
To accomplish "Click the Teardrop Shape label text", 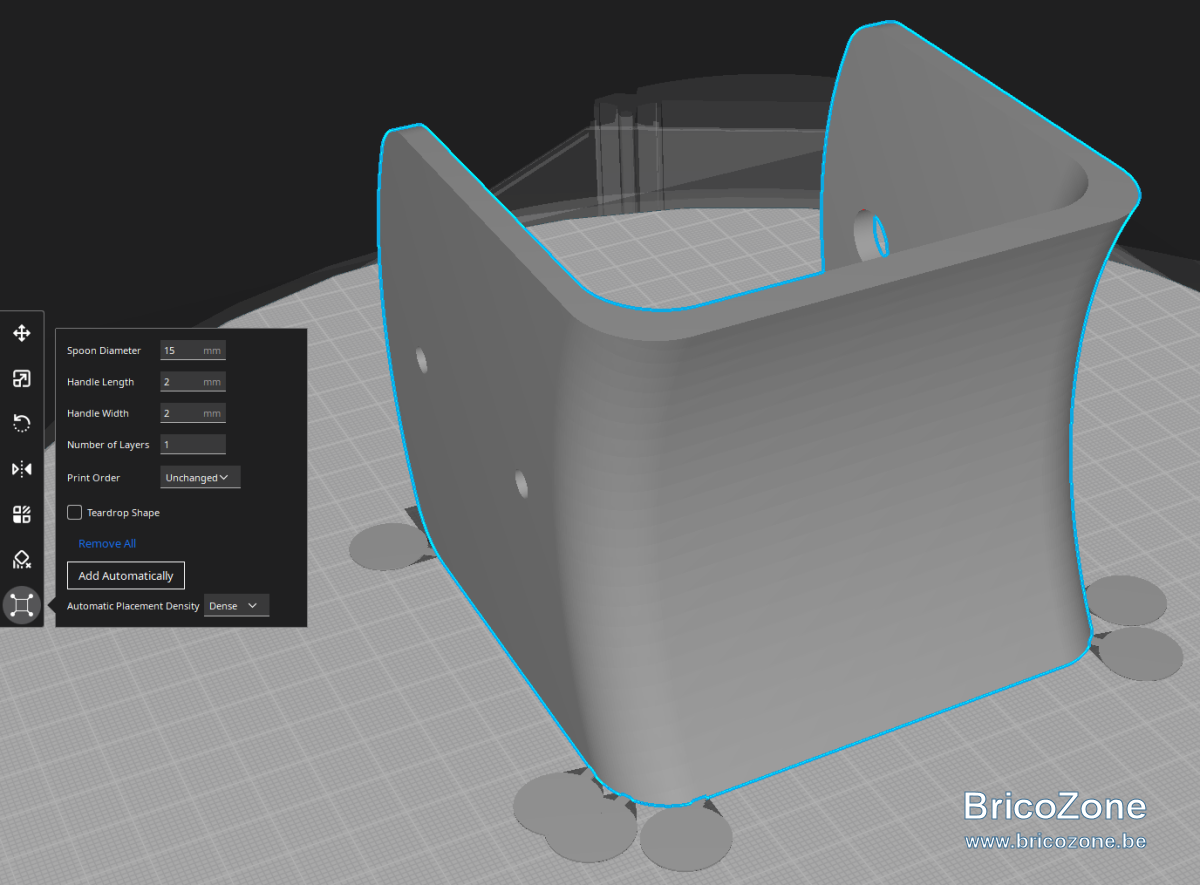I will (123, 513).
